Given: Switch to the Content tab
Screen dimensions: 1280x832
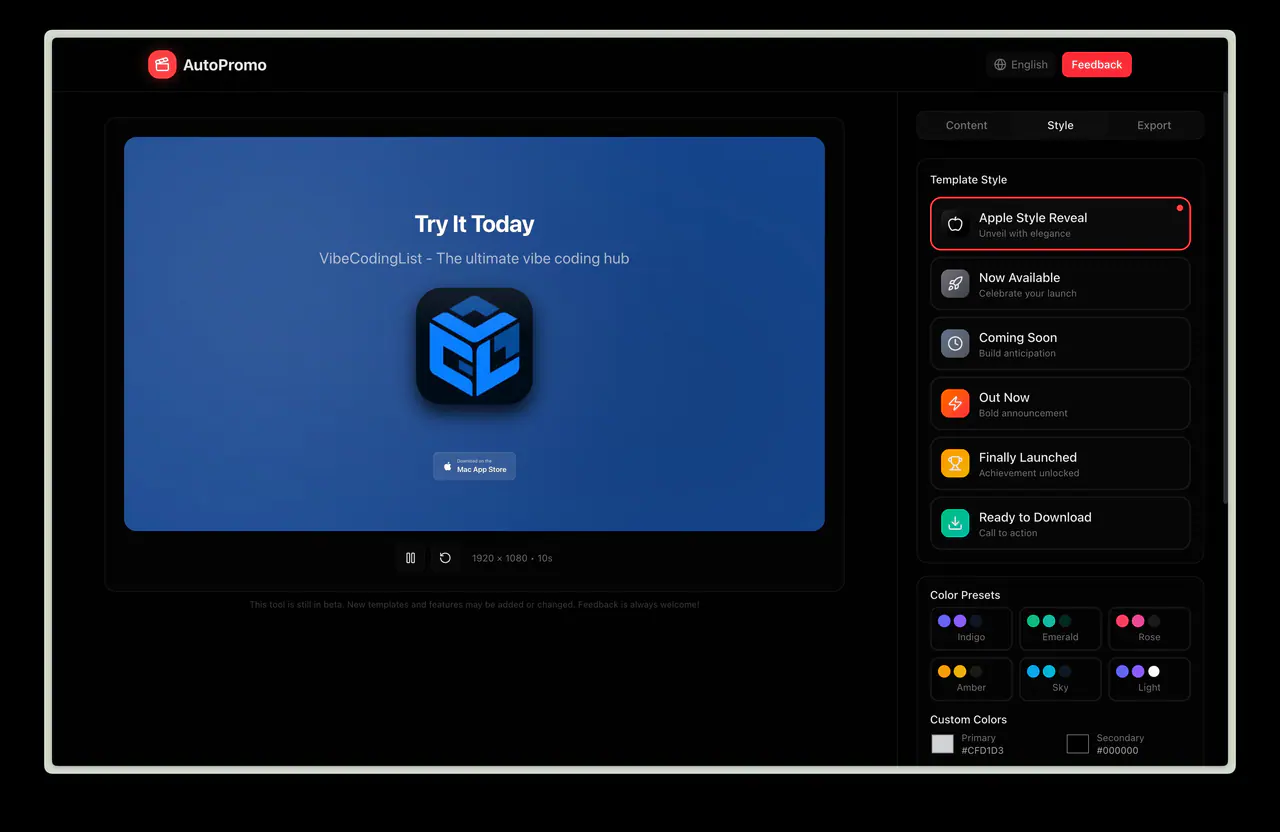Looking at the screenshot, I should [966, 126].
